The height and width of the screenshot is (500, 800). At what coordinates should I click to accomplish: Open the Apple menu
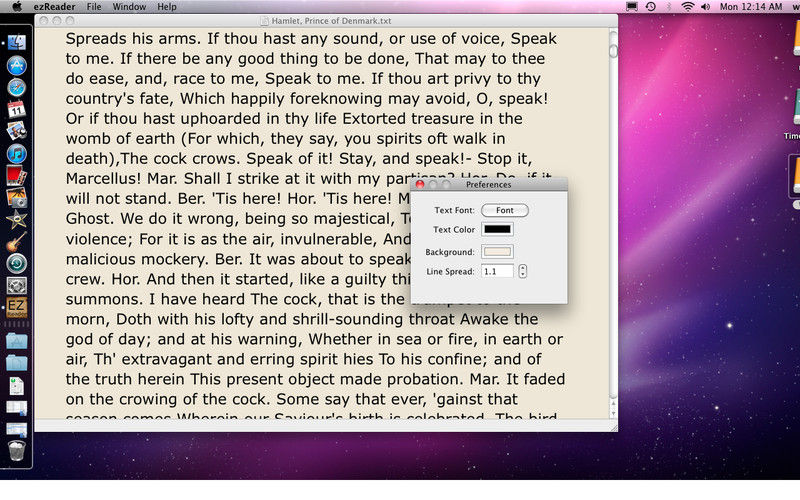pos(16,7)
